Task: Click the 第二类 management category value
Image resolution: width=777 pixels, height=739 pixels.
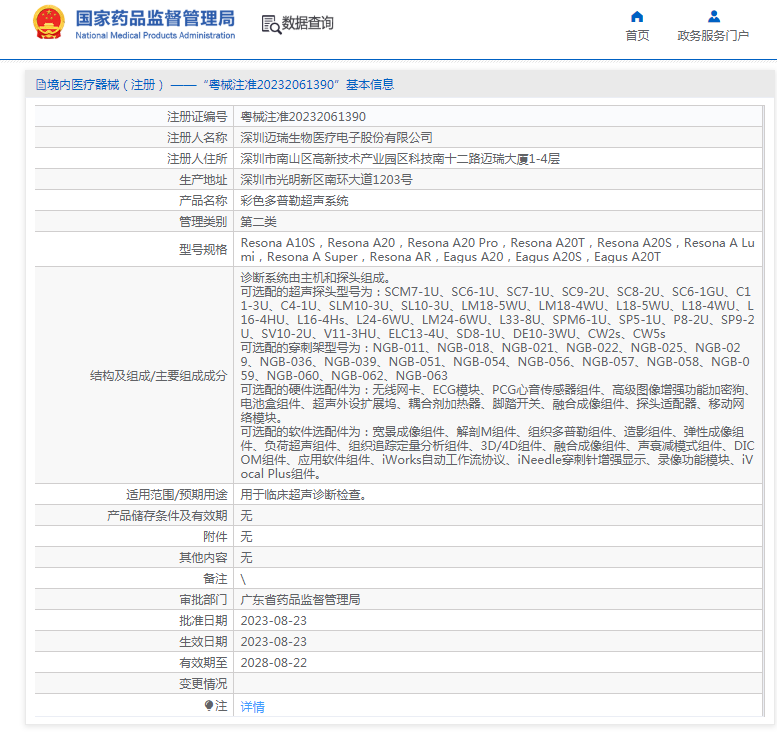Action: (258, 222)
